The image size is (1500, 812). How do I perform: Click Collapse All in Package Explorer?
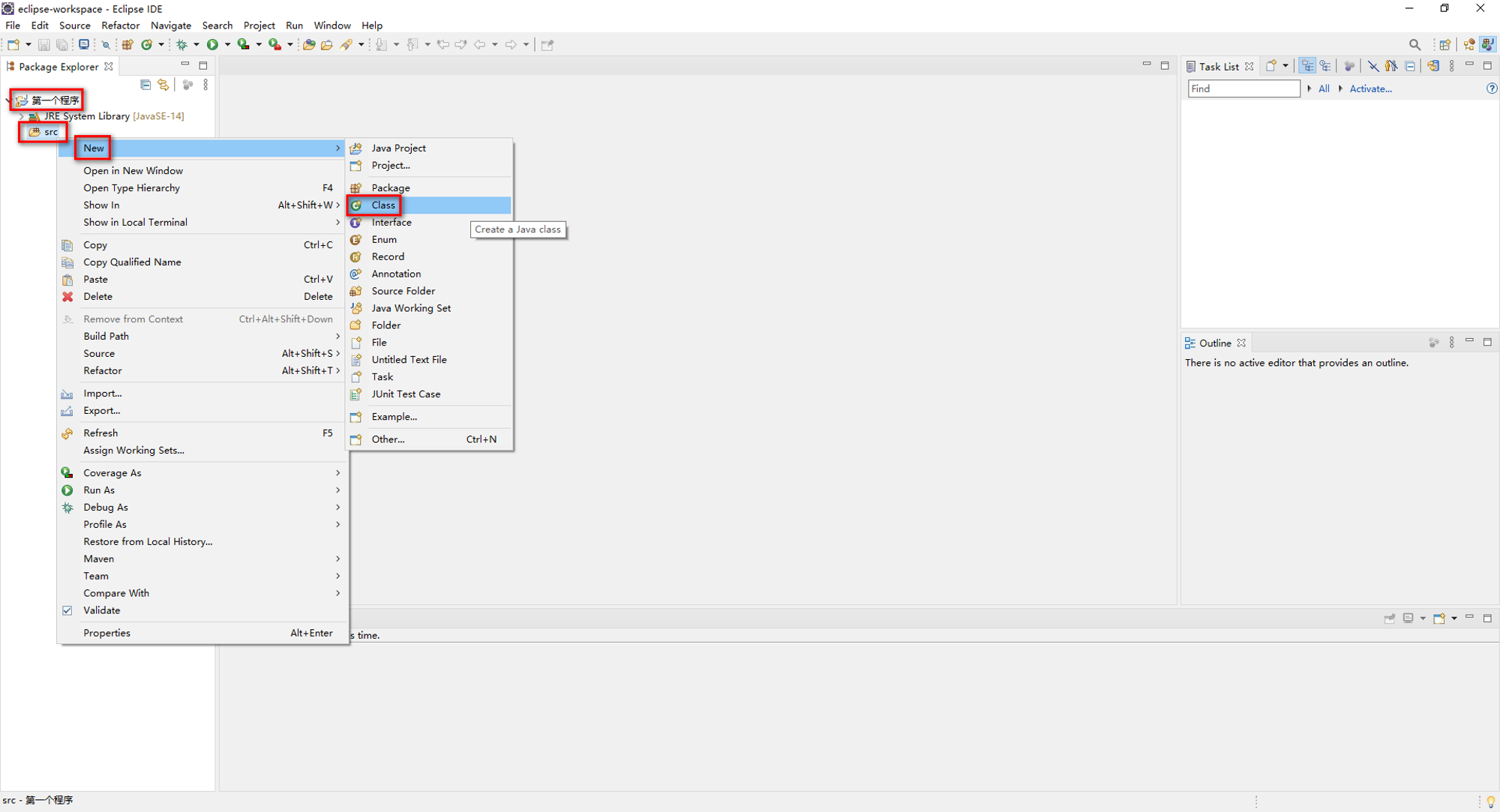click(145, 85)
